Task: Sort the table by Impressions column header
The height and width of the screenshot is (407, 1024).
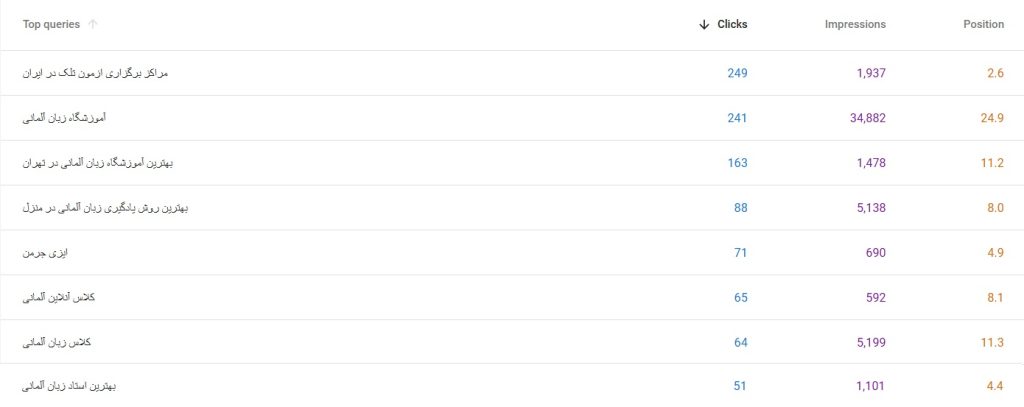Action: [855, 24]
